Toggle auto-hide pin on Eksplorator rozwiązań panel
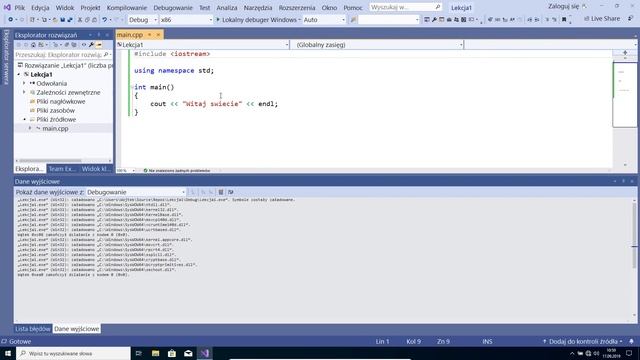The image size is (640, 360). pos(99,35)
